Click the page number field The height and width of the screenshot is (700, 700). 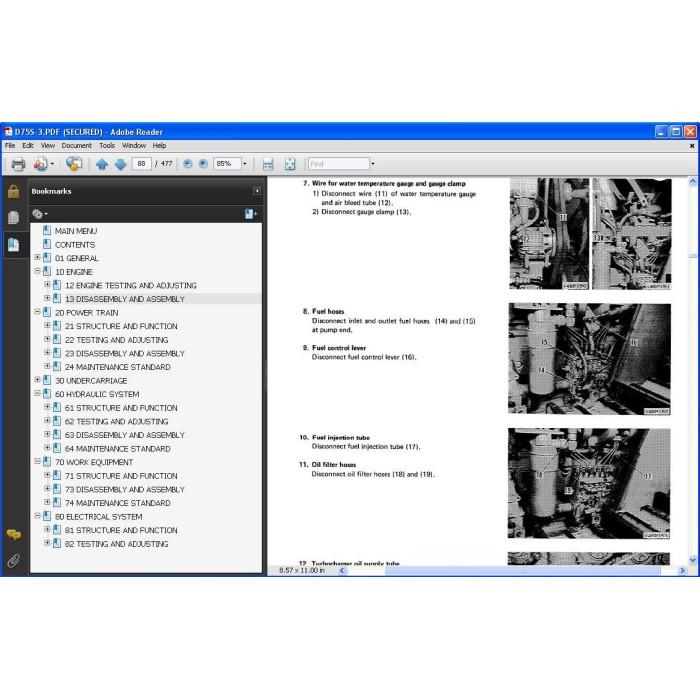click(142, 164)
